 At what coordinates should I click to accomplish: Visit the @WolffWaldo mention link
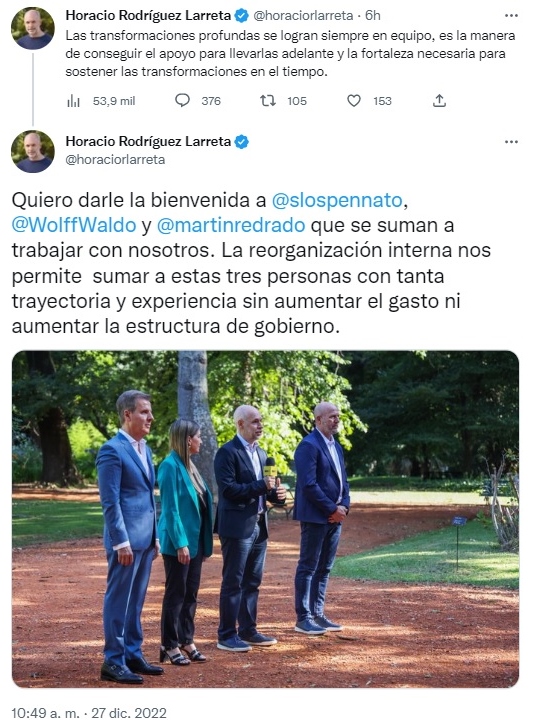point(74,225)
